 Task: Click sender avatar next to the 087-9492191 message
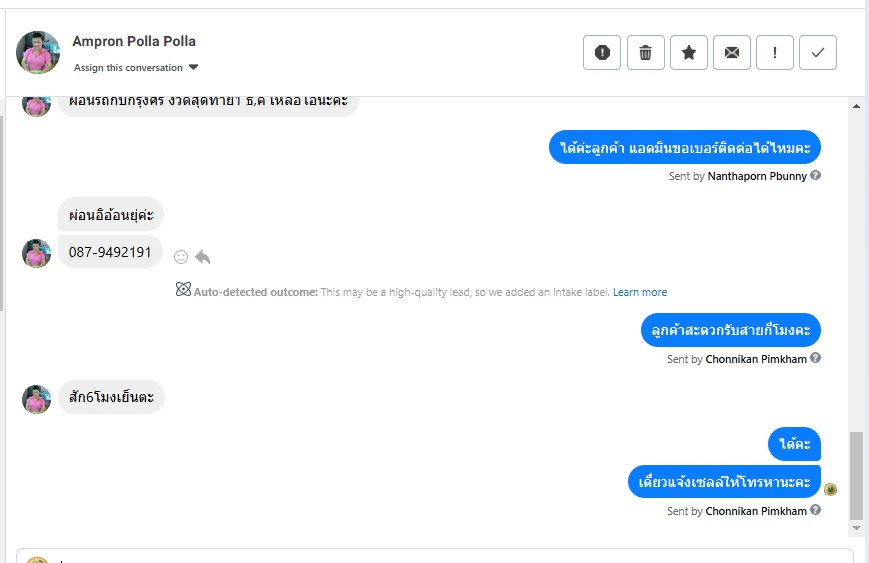tap(37, 253)
